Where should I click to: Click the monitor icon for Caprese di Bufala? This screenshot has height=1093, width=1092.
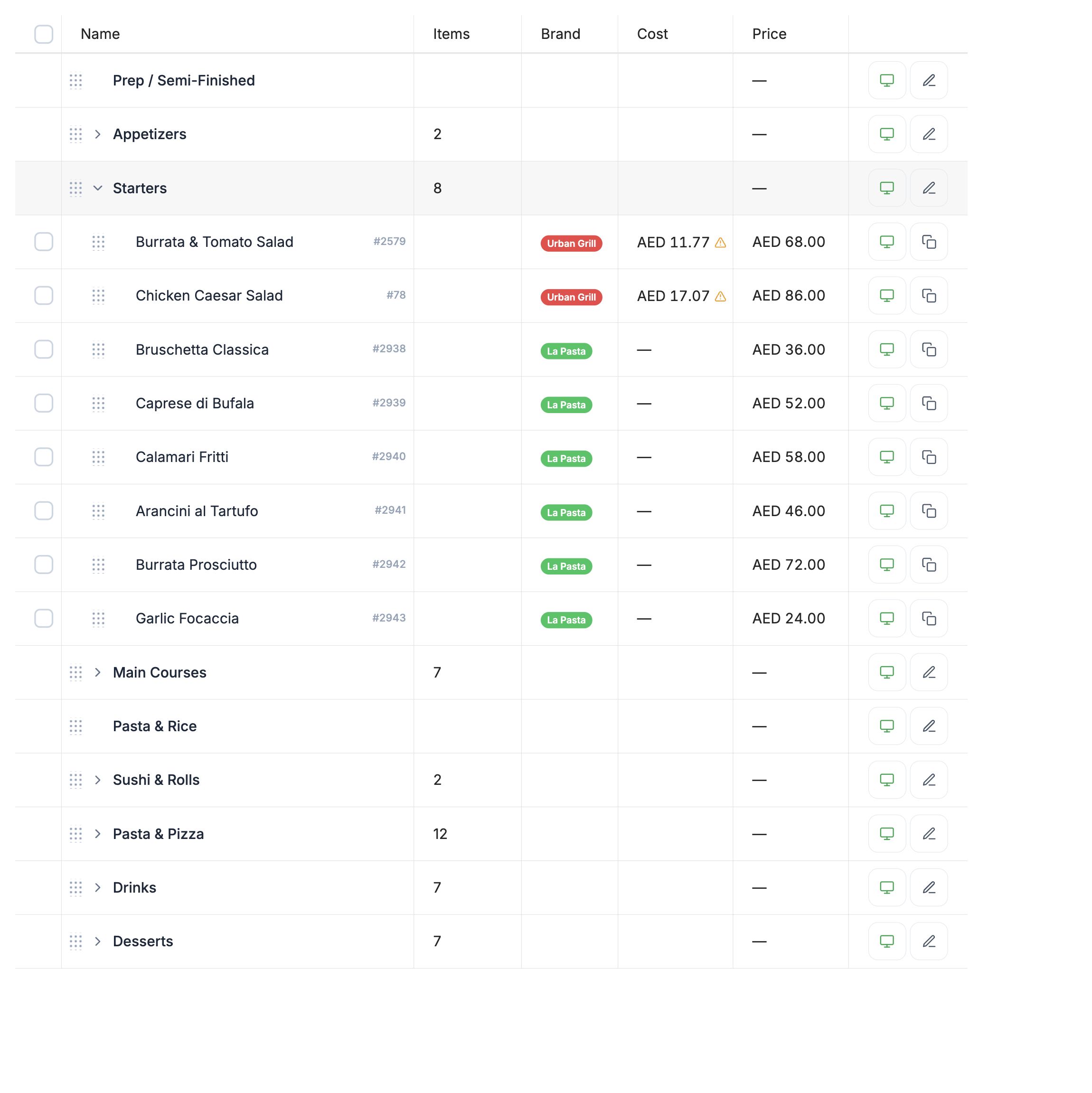pos(886,404)
